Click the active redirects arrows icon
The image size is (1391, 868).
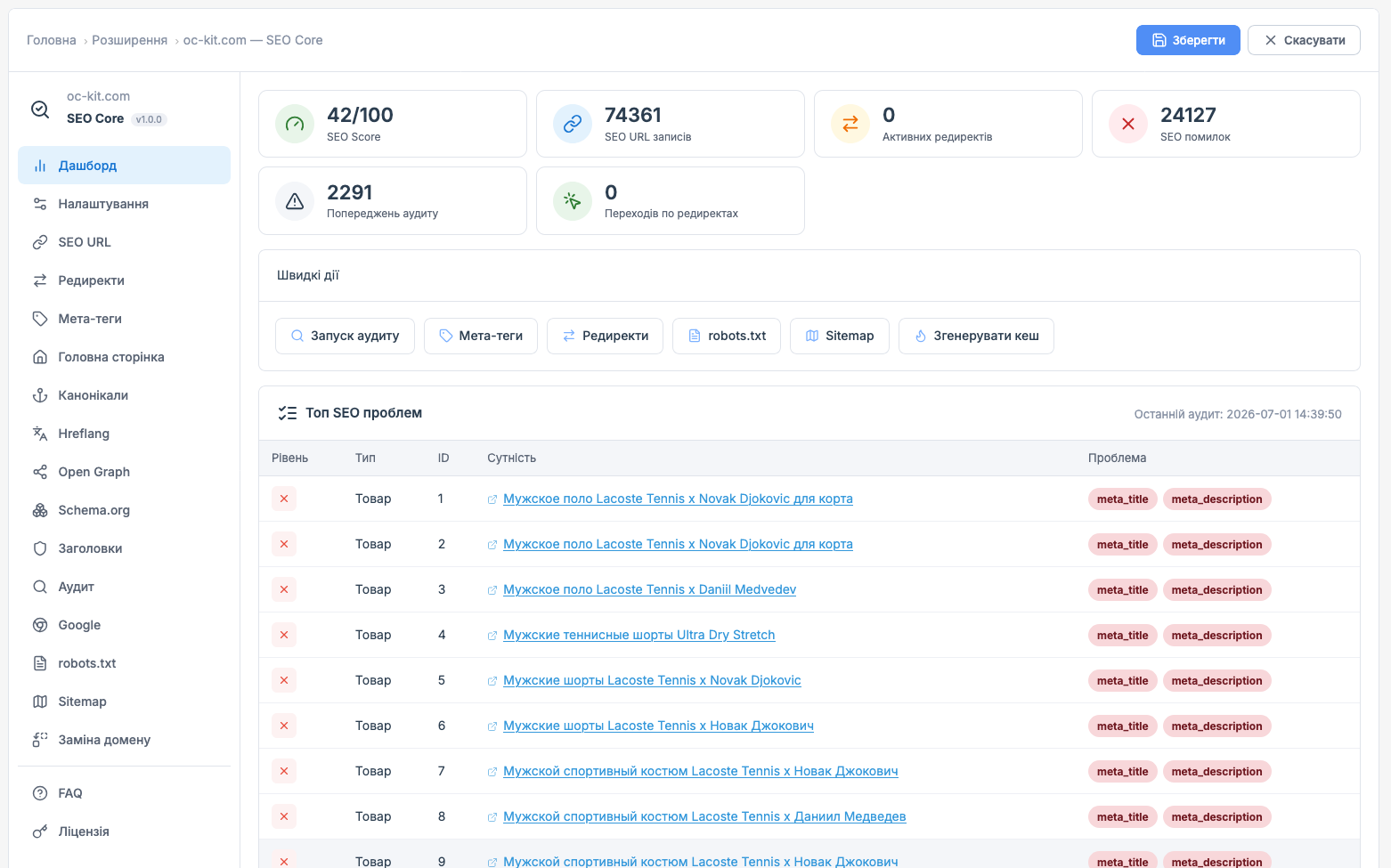pos(850,124)
